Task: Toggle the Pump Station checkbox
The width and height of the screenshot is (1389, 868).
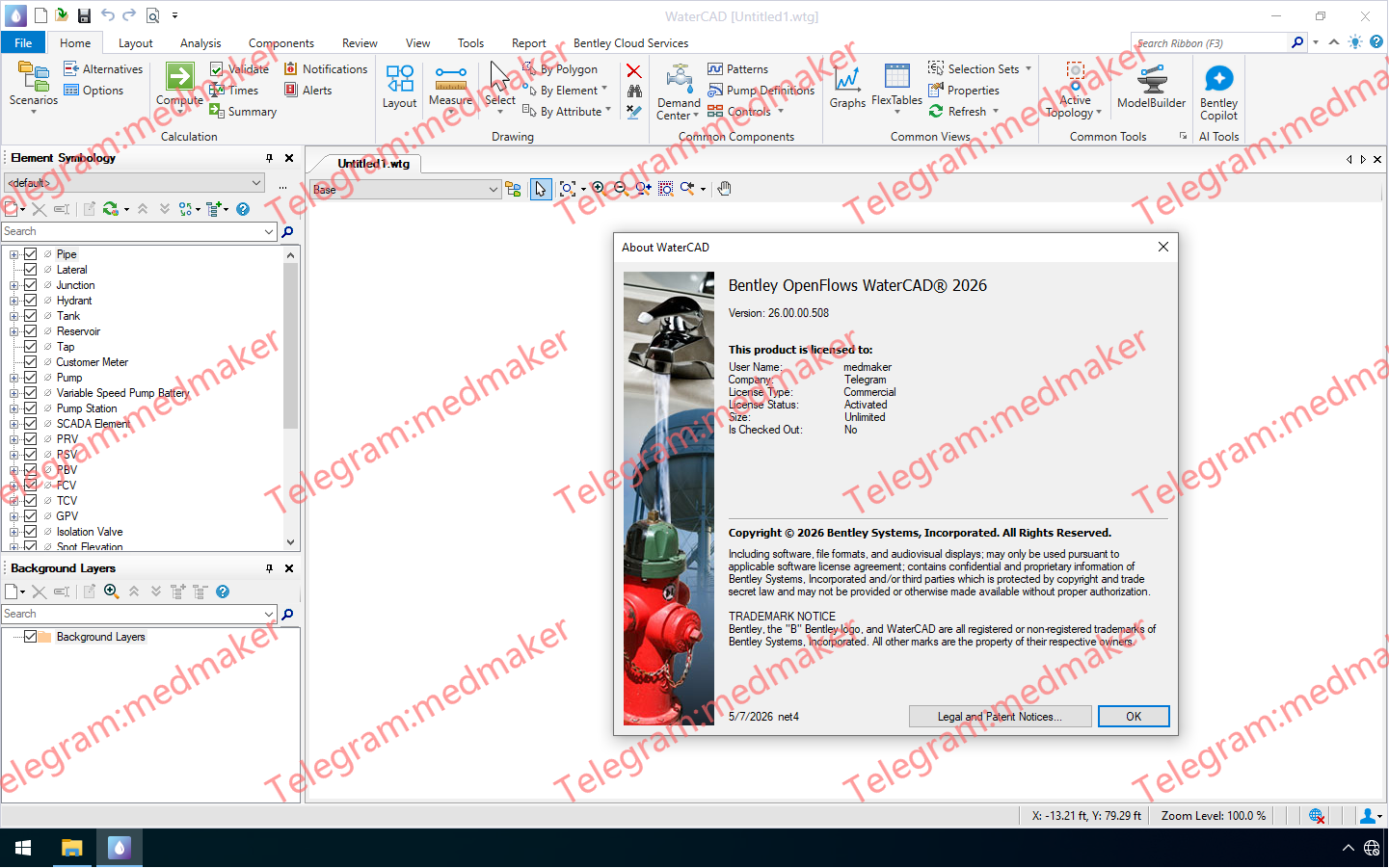Action: pyautogui.click(x=30, y=408)
